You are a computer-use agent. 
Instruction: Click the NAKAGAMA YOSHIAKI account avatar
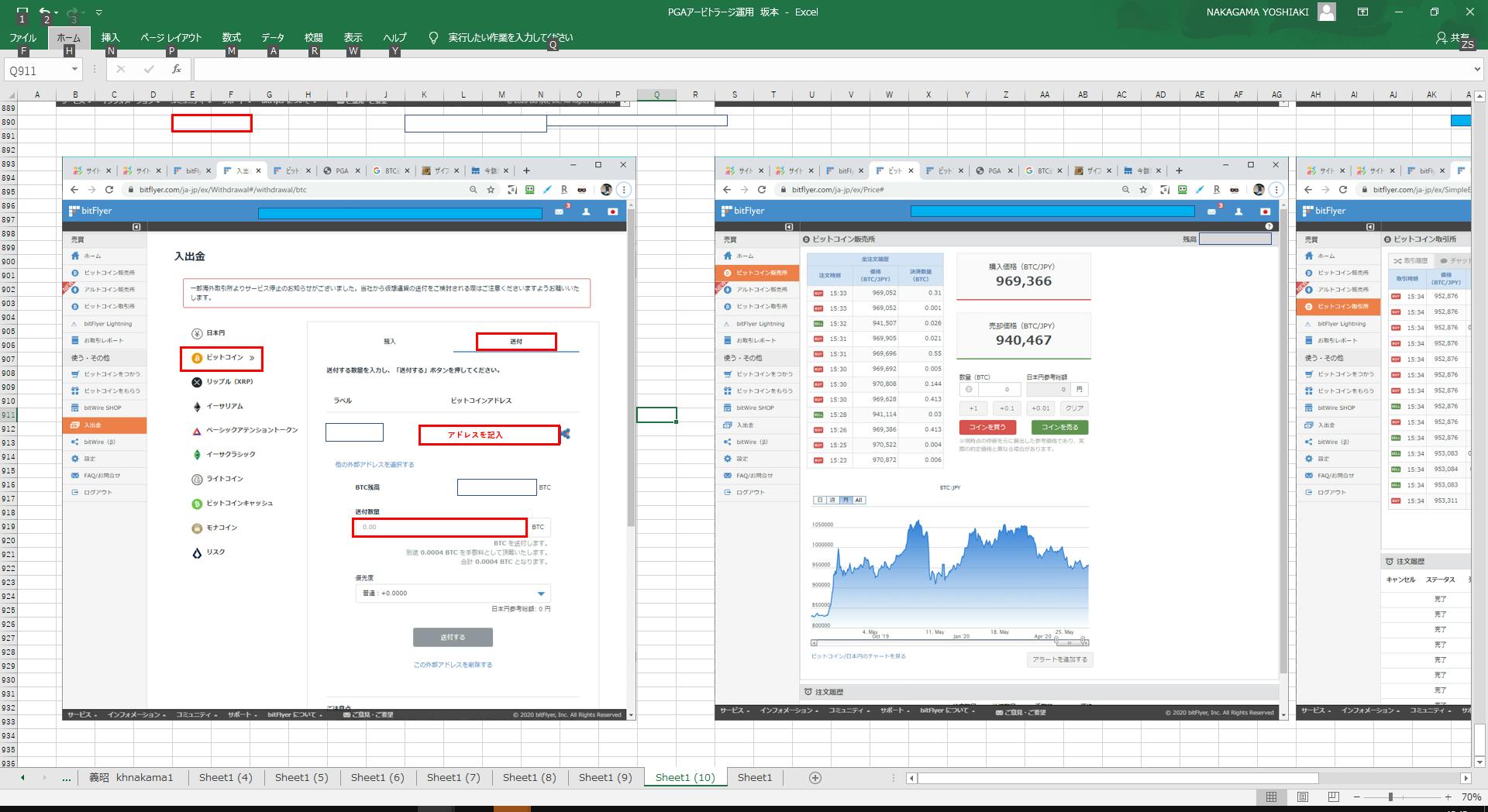pyautogui.click(x=1327, y=12)
